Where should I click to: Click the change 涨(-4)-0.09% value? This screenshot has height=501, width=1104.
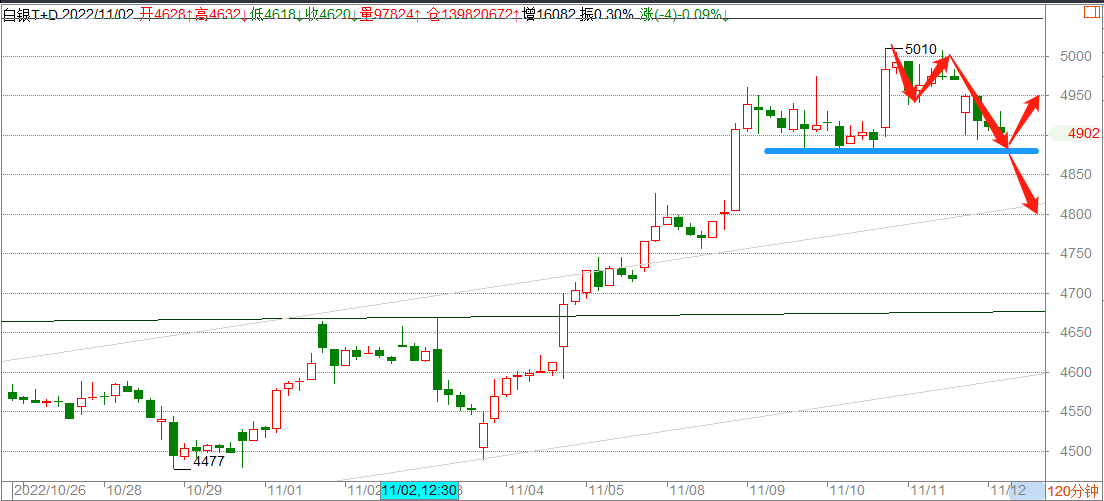[x=683, y=14]
